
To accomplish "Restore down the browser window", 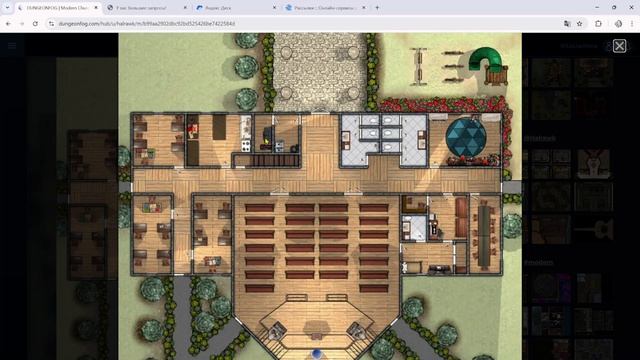I will click(x=614, y=7).
